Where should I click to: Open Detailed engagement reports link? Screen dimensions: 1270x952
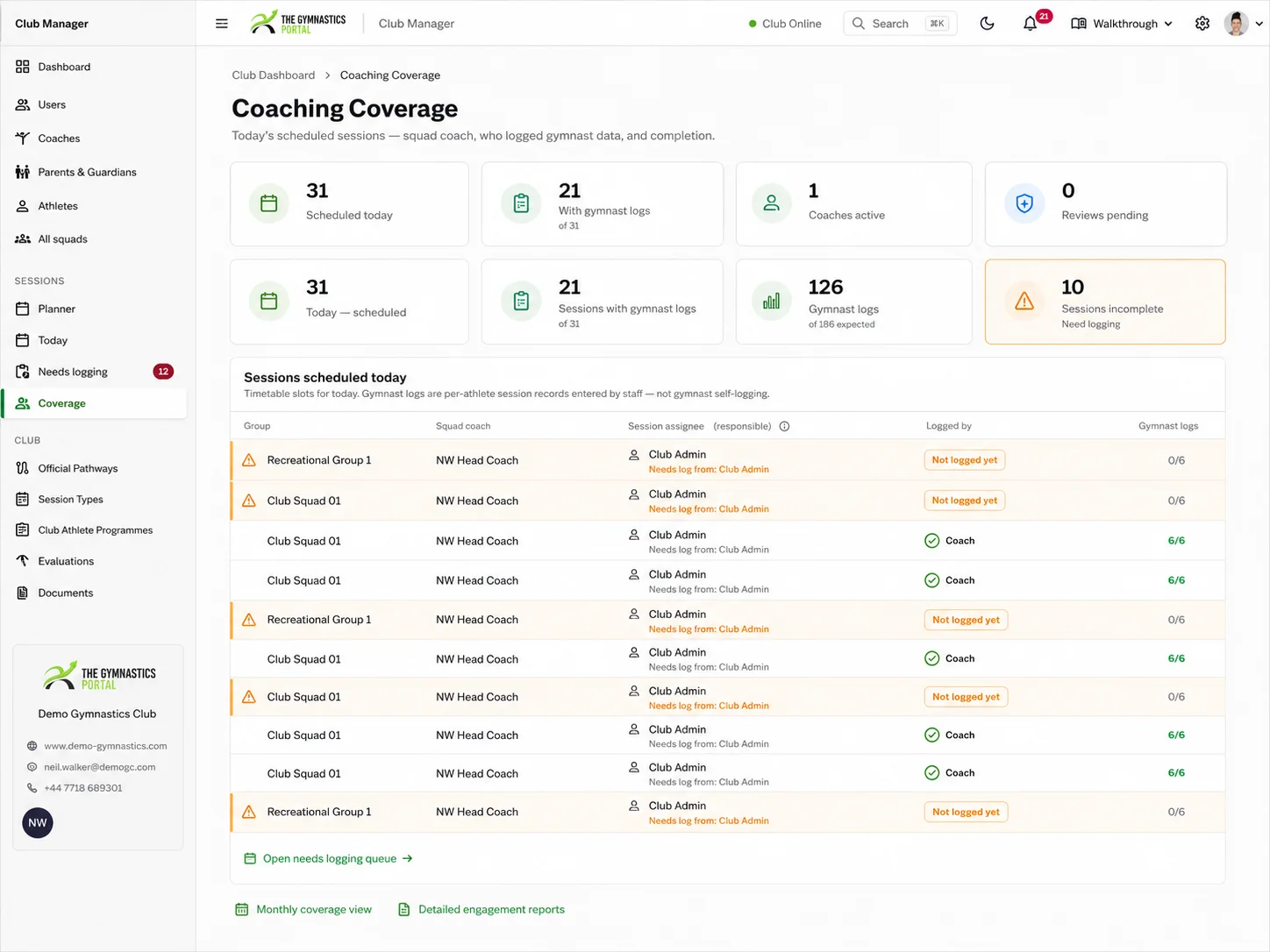[482, 910]
